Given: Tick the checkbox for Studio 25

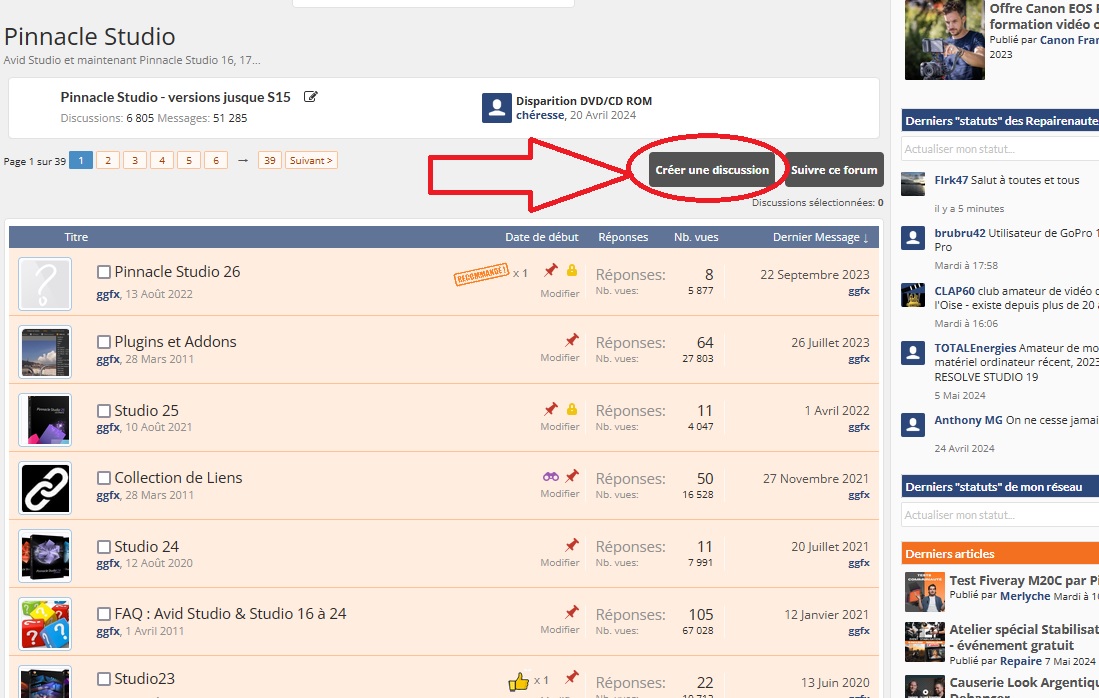Looking at the screenshot, I should click(x=104, y=411).
